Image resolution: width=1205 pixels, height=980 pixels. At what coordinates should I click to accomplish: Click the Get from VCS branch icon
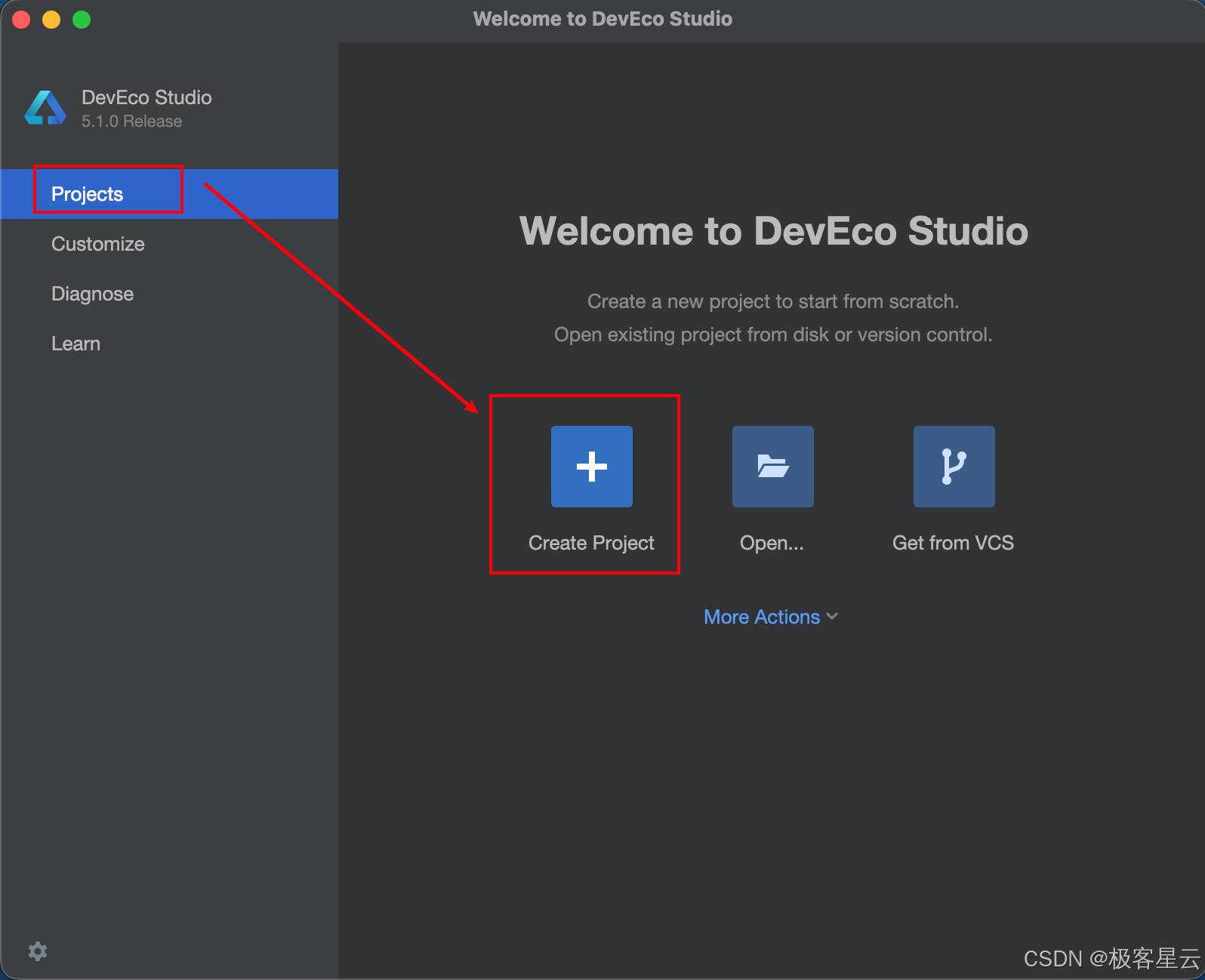click(954, 467)
